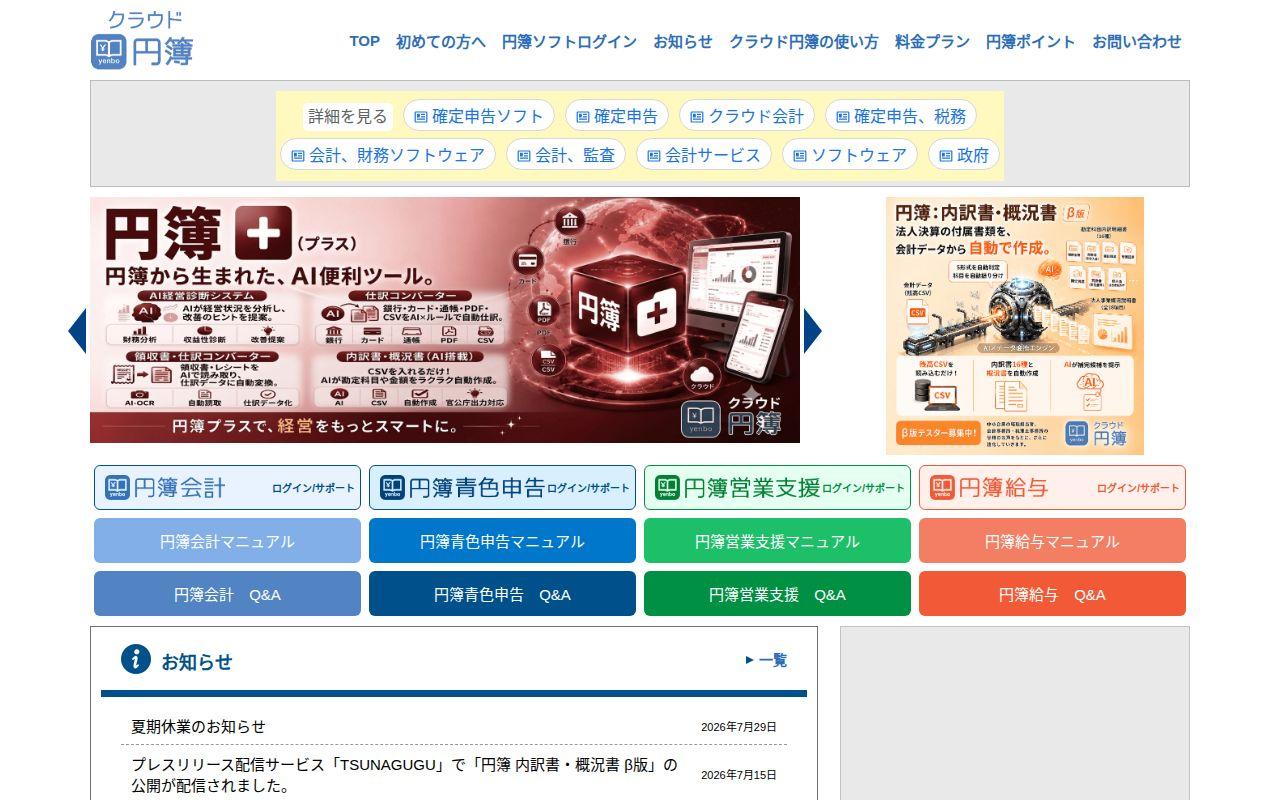Click the 円簿青色申告 product logo icon
1280x800 pixels.
[x=392, y=487]
